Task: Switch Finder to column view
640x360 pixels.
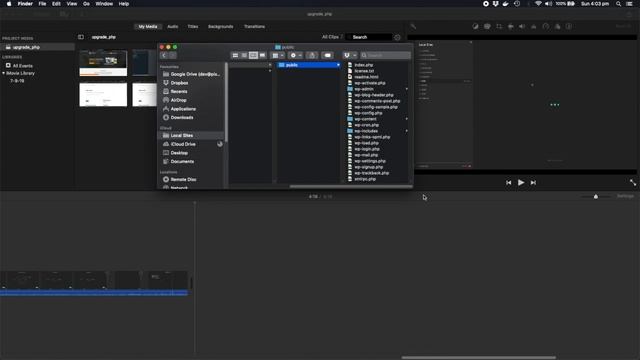Action: [x=253, y=55]
